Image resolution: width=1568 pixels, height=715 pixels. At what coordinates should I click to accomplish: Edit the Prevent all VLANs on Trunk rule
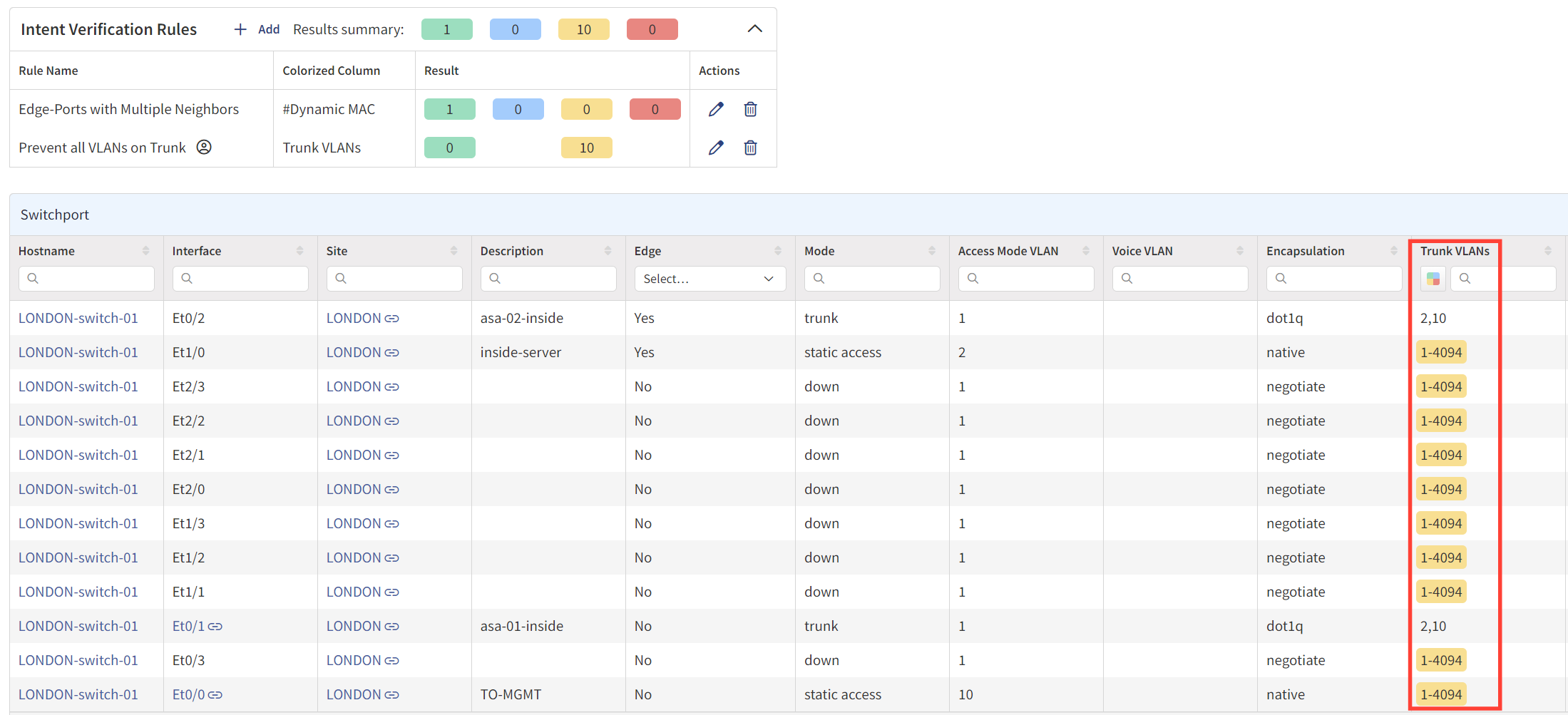click(716, 148)
